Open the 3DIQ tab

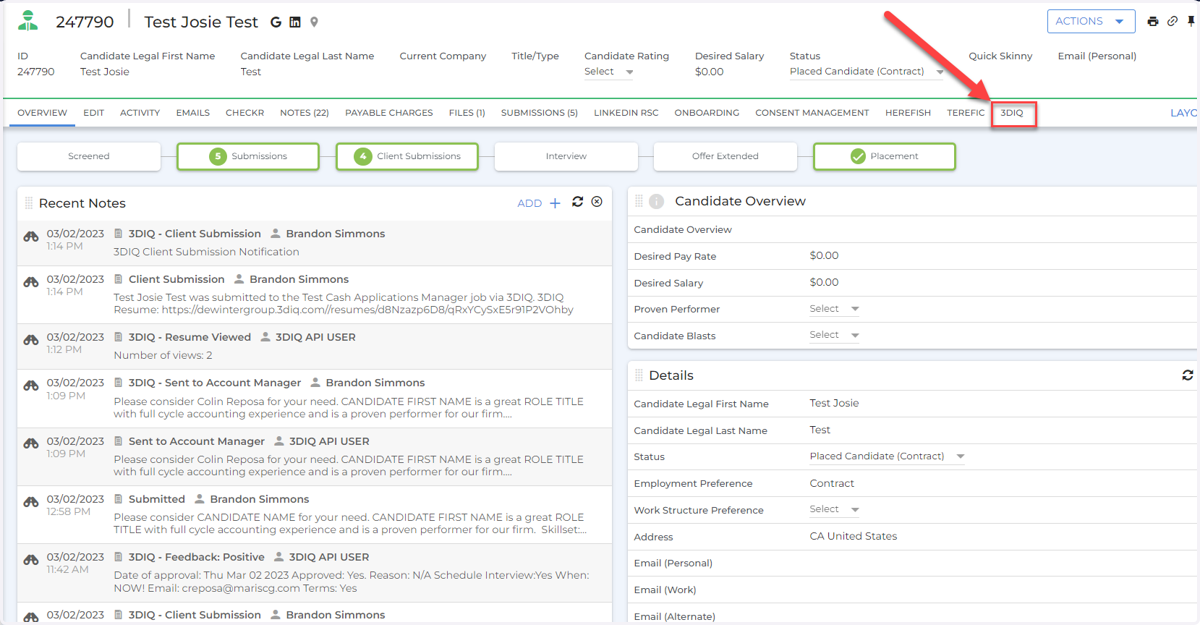click(1012, 113)
